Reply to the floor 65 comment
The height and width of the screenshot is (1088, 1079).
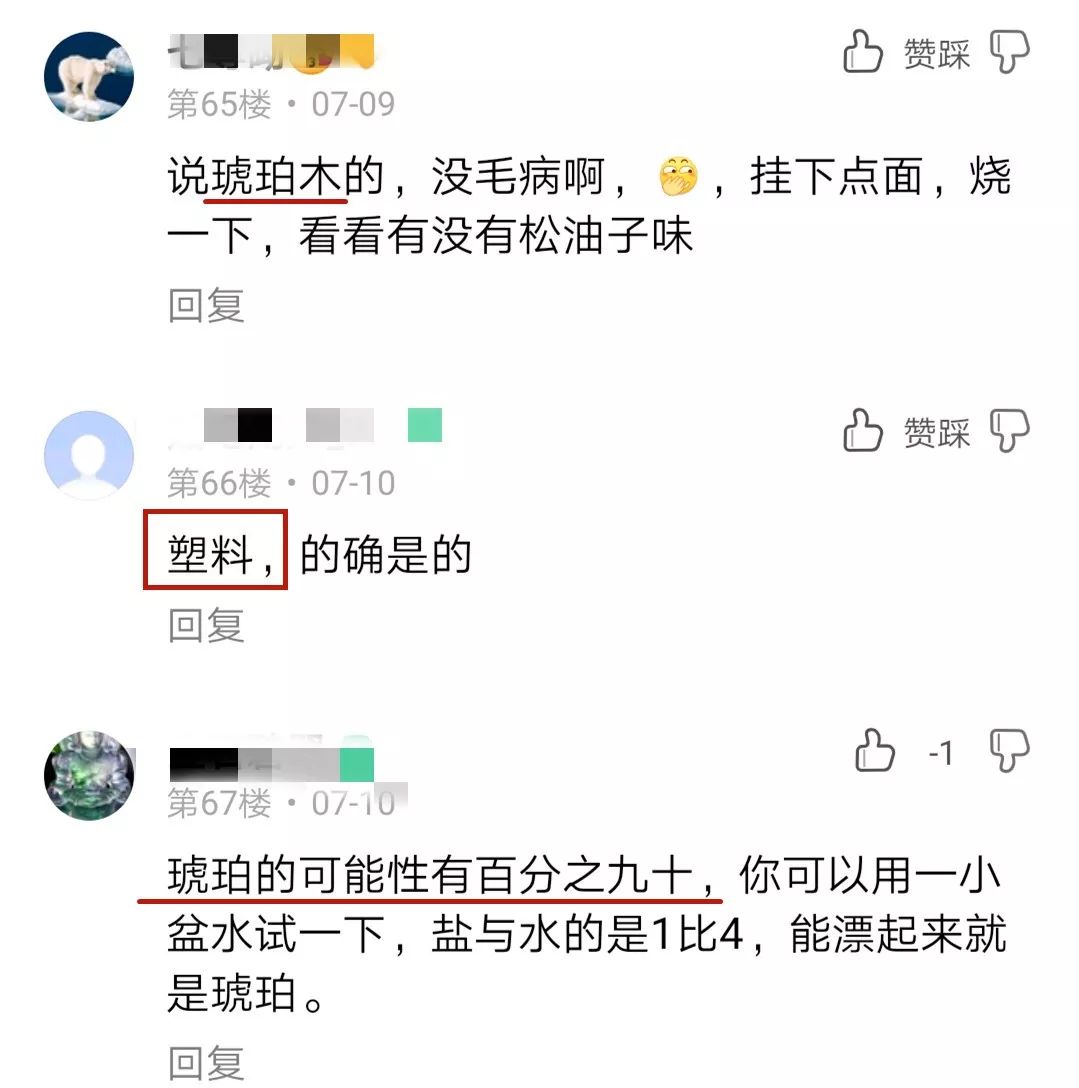coord(206,305)
